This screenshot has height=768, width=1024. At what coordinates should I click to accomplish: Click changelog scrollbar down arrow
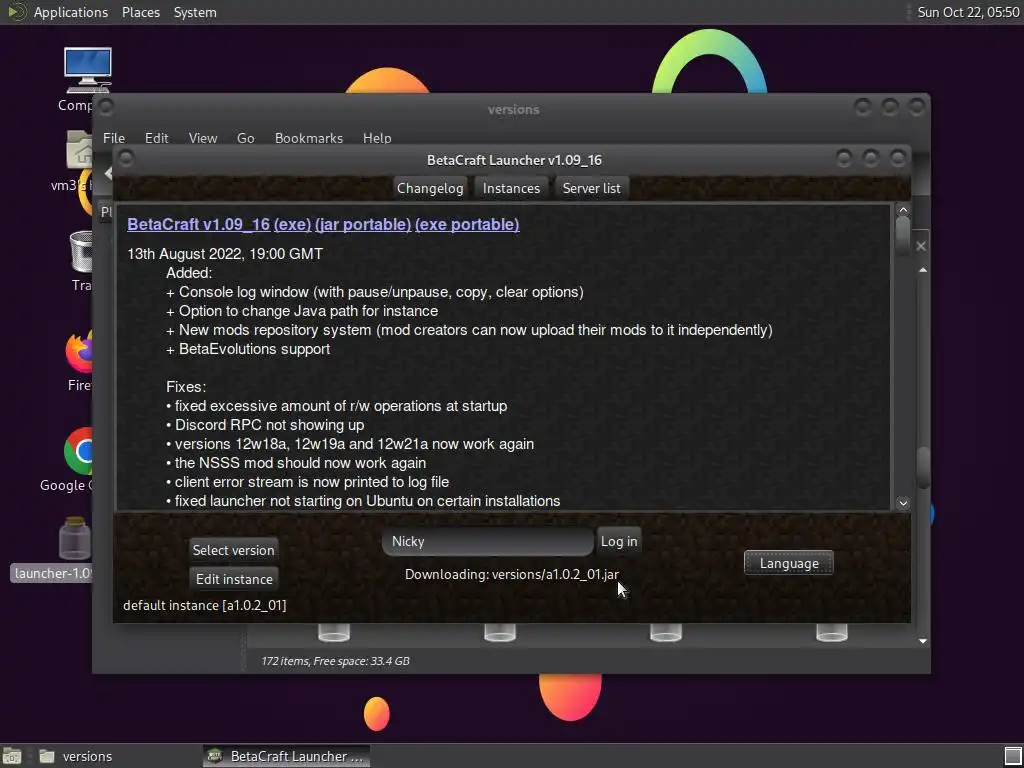click(903, 503)
